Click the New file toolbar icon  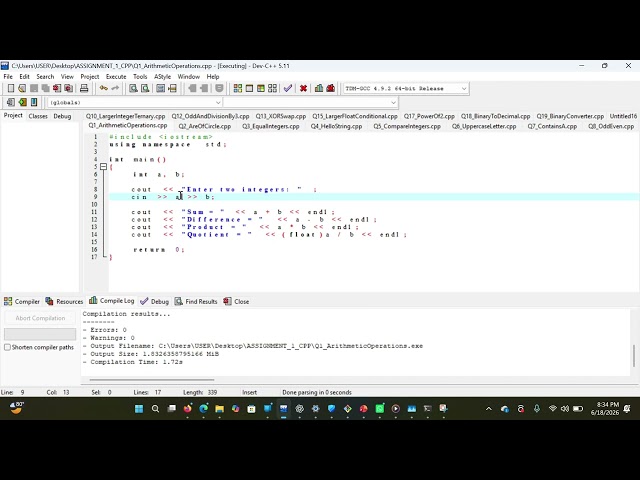pyautogui.click(x=11, y=88)
